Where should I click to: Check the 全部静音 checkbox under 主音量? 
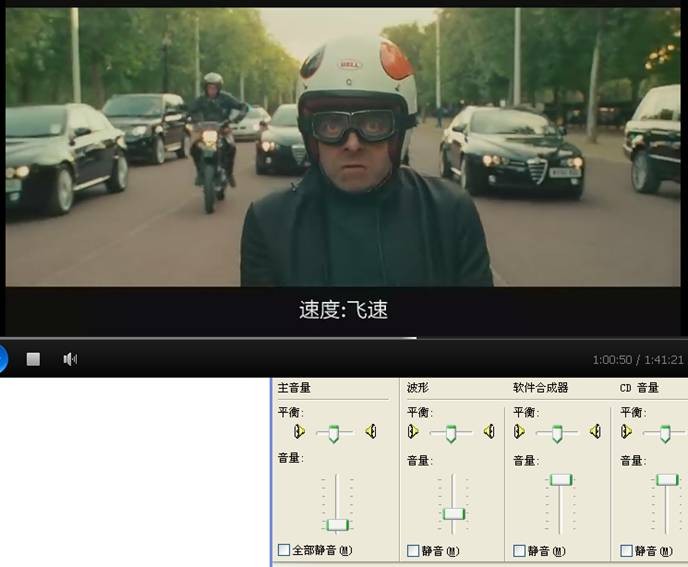pyautogui.click(x=284, y=549)
